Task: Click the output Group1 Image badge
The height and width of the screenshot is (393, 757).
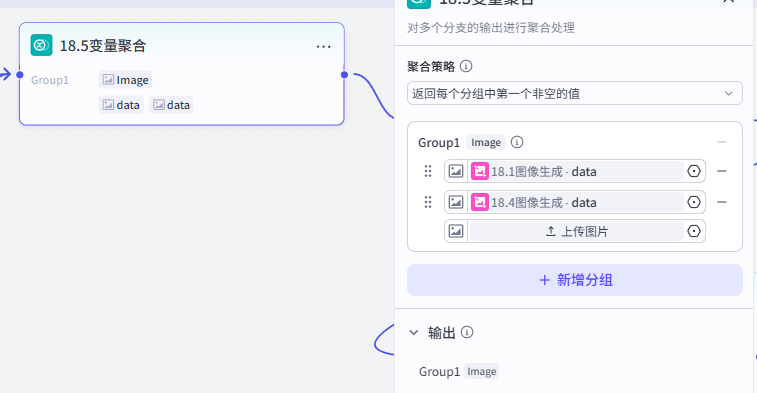Action: tap(481, 371)
